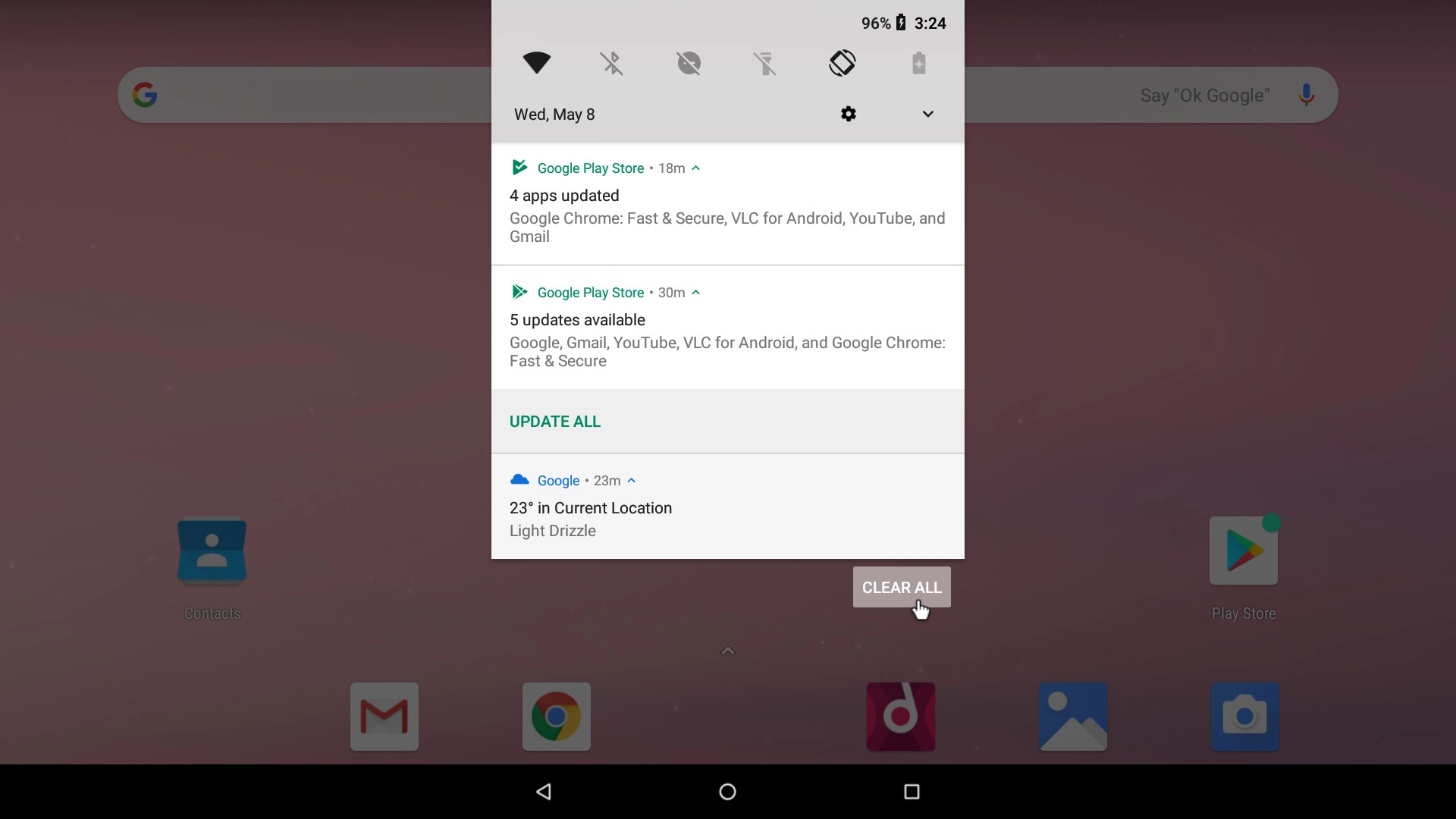
Task: Open the Photos/Gallery app
Action: click(1073, 716)
